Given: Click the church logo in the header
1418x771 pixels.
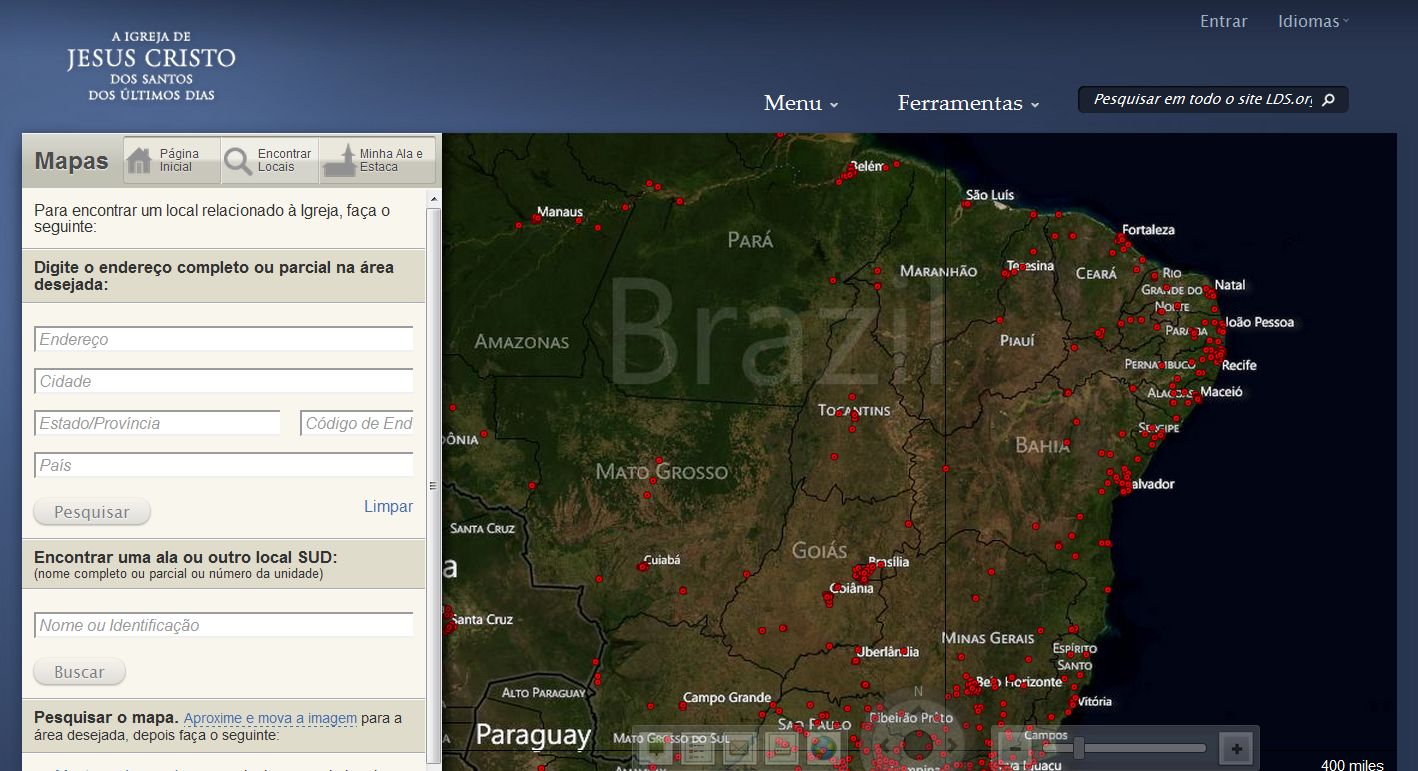Looking at the screenshot, I should [x=150, y=68].
